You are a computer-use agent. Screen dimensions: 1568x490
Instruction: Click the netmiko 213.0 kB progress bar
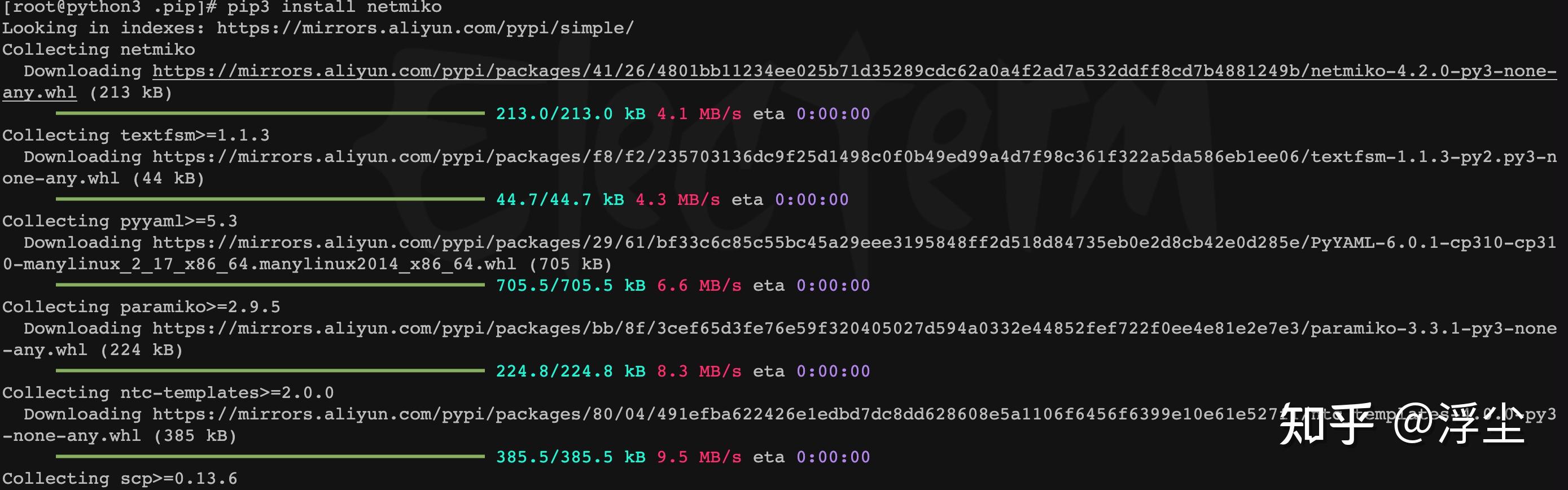270,113
